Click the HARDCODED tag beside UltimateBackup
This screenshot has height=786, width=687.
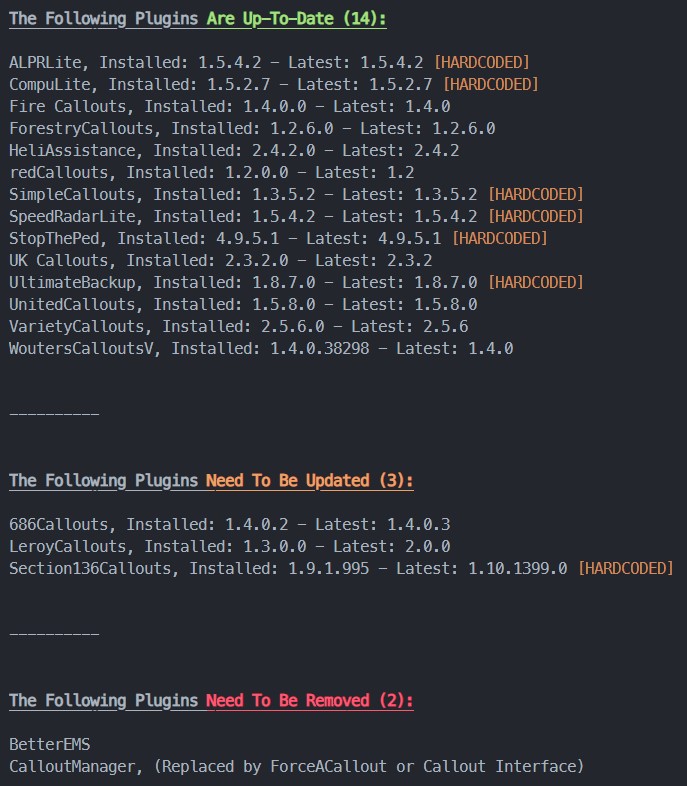point(535,282)
